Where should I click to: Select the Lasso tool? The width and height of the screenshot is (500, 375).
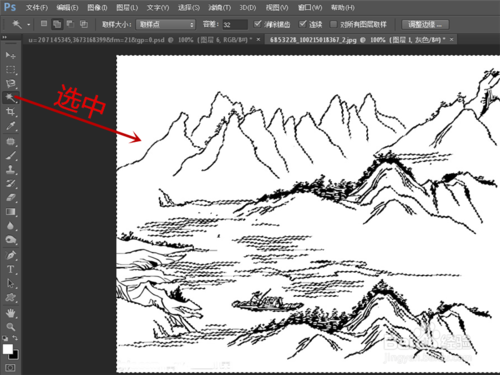click(10, 83)
